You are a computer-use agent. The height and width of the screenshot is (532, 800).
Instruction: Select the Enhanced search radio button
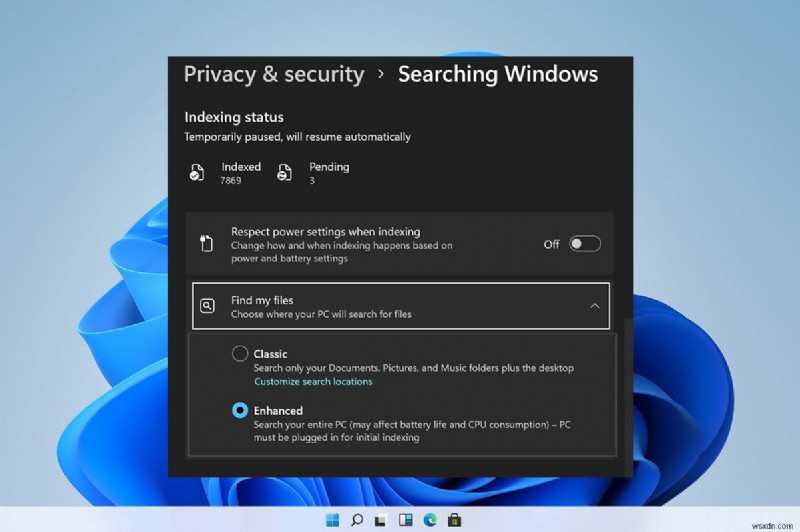(240, 410)
